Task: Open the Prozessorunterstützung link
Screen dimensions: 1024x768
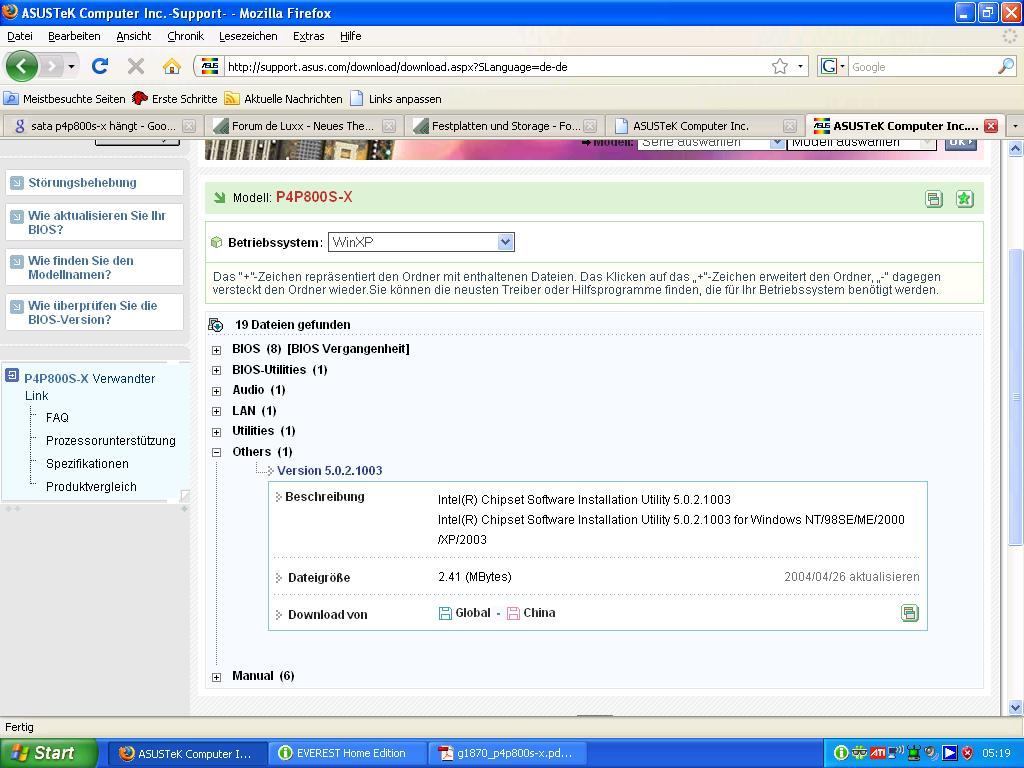Action: click(110, 441)
